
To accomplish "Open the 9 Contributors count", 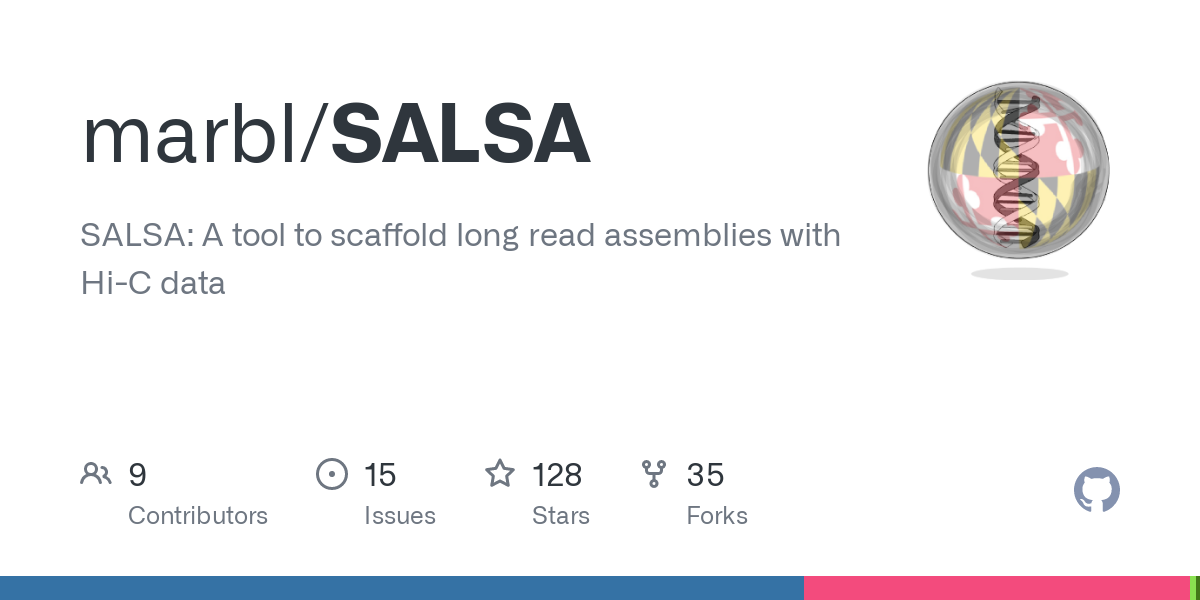I will tap(137, 475).
